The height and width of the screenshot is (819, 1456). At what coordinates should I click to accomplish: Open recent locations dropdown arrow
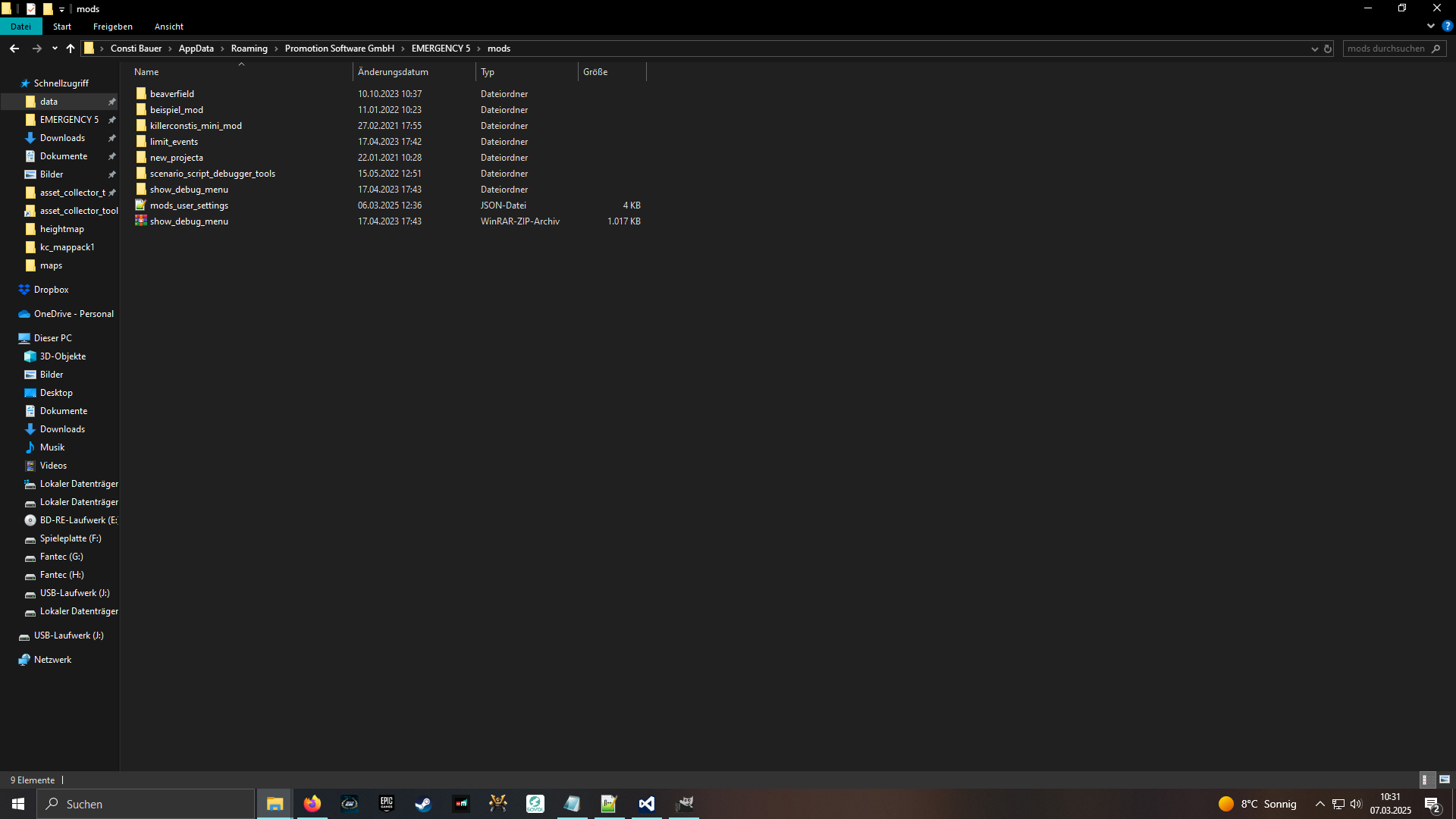click(55, 49)
